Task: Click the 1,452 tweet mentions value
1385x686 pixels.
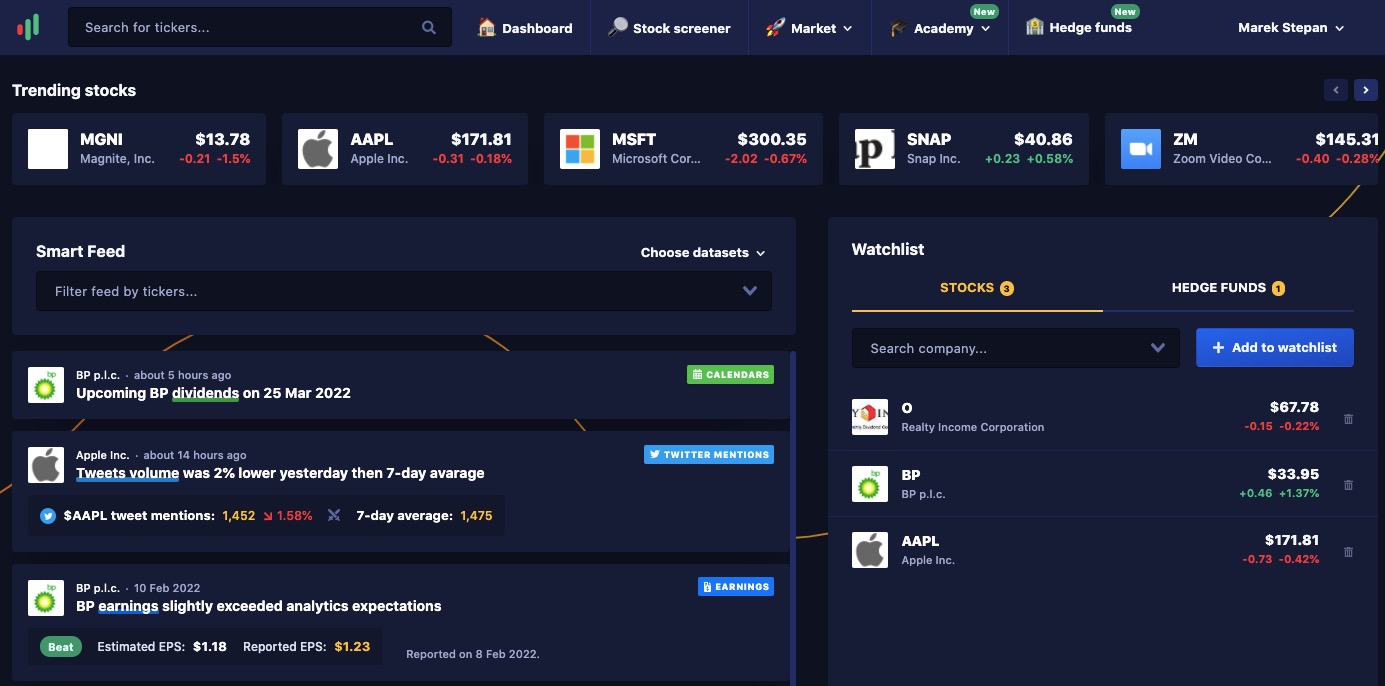Action: tap(239, 516)
